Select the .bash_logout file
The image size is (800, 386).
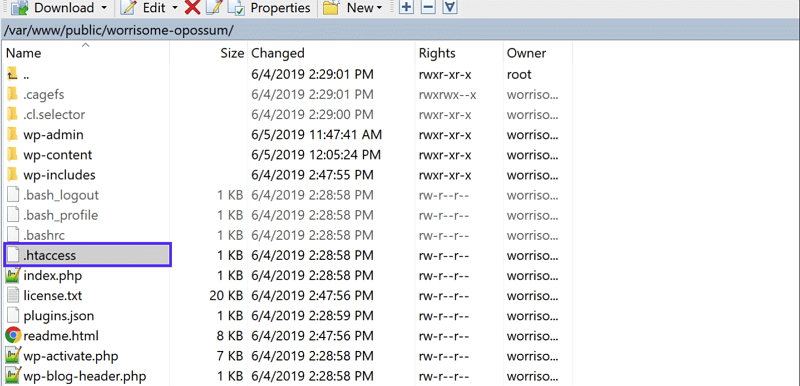coord(61,195)
